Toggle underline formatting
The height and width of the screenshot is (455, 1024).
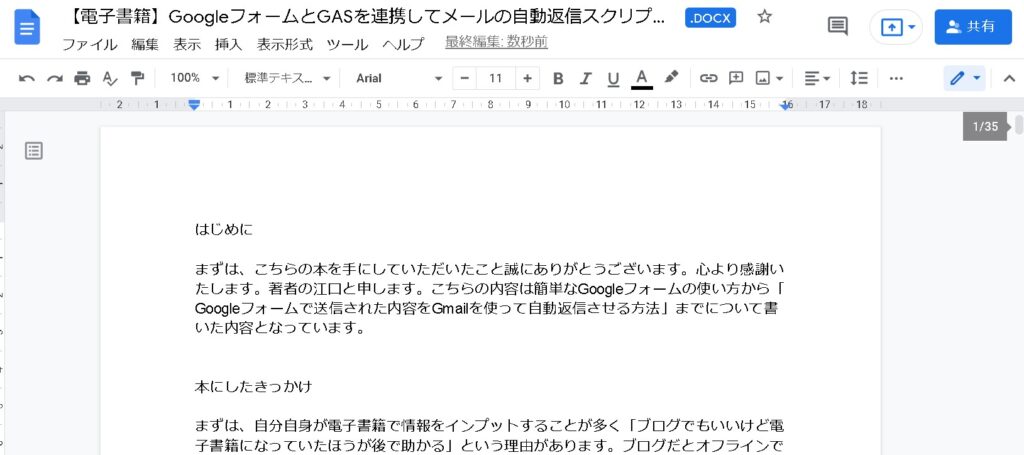point(613,78)
